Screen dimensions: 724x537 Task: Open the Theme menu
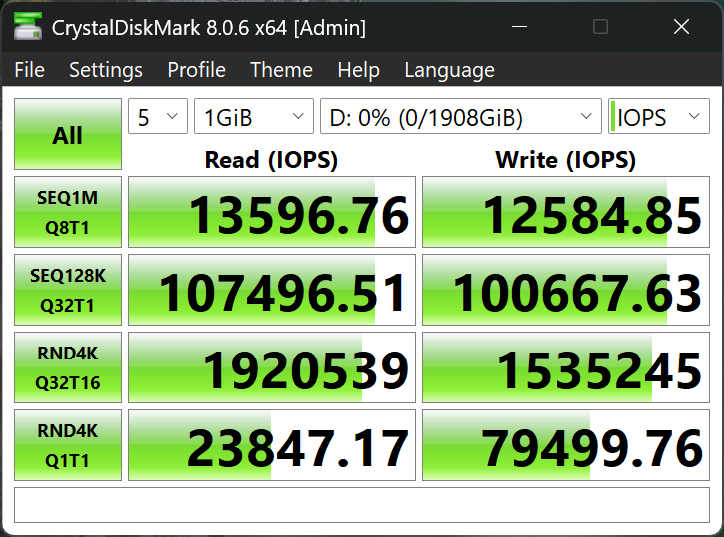[x=281, y=70]
